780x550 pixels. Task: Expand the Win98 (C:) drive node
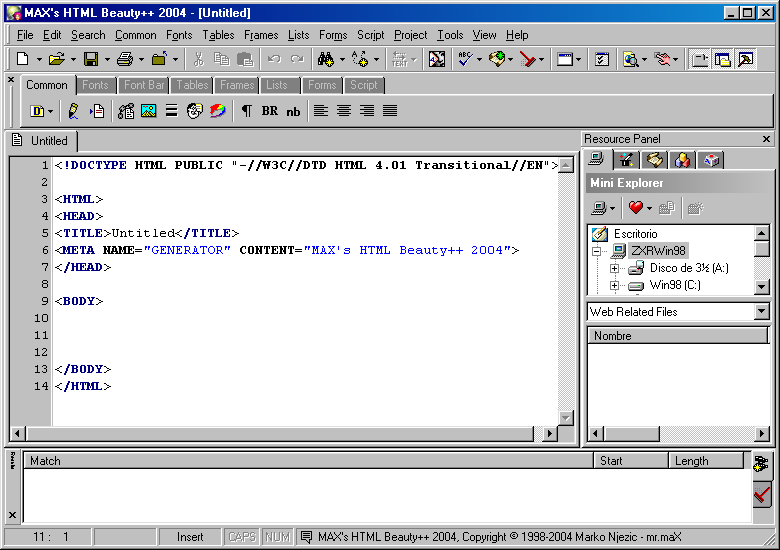614,285
